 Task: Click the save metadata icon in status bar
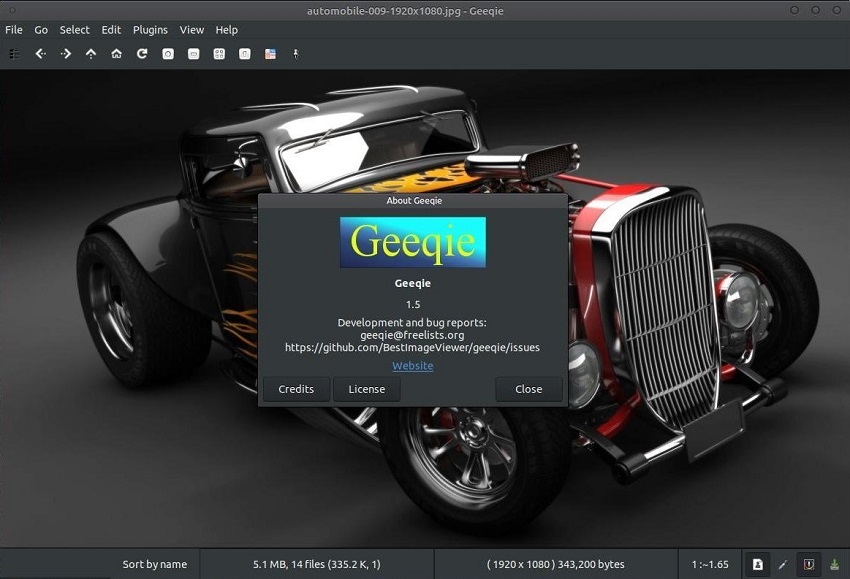tap(833, 564)
